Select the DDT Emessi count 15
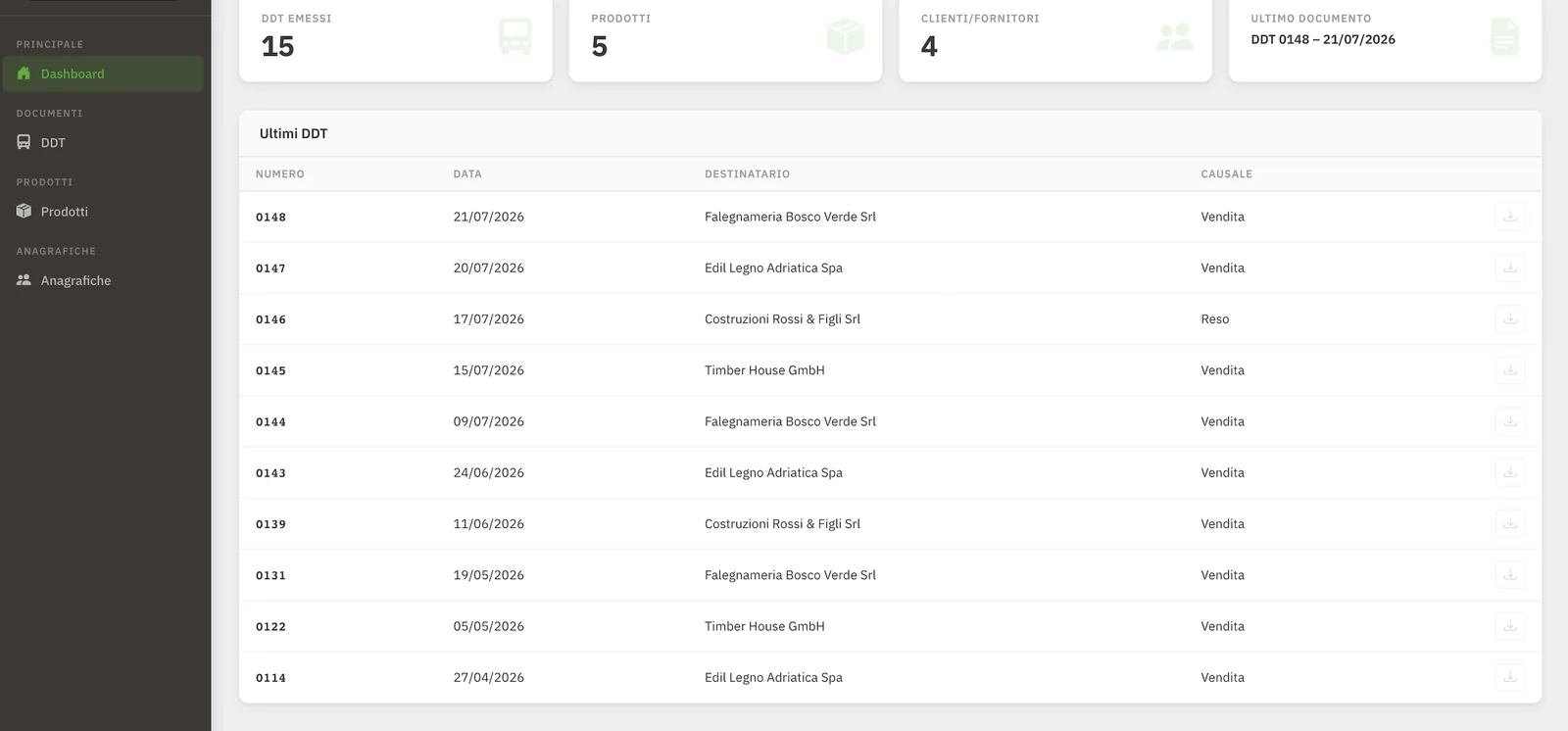The height and width of the screenshot is (731, 1568). pyautogui.click(x=277, y=46)
